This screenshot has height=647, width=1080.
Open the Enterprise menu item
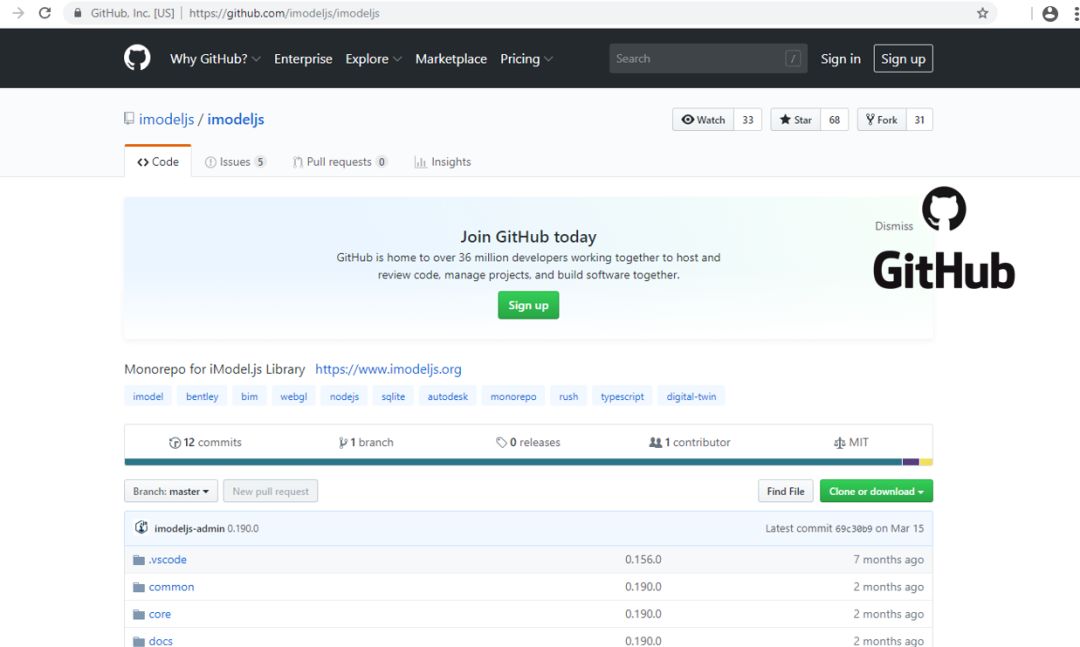[x=303, y=59]
